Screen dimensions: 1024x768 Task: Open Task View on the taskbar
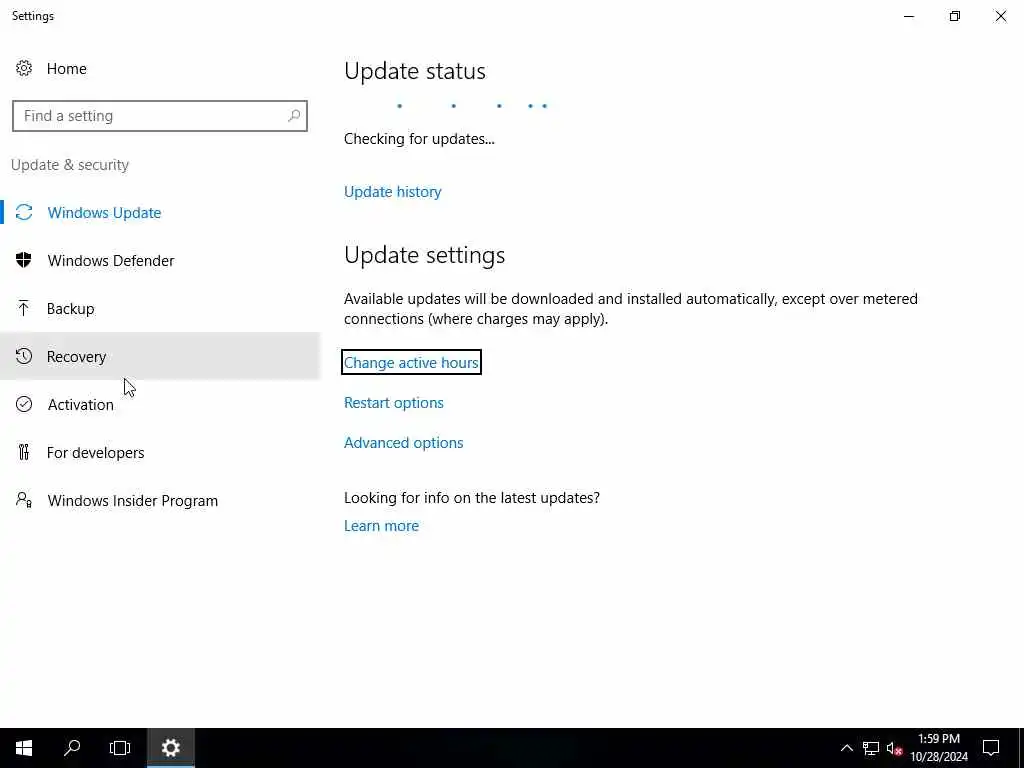120,748
